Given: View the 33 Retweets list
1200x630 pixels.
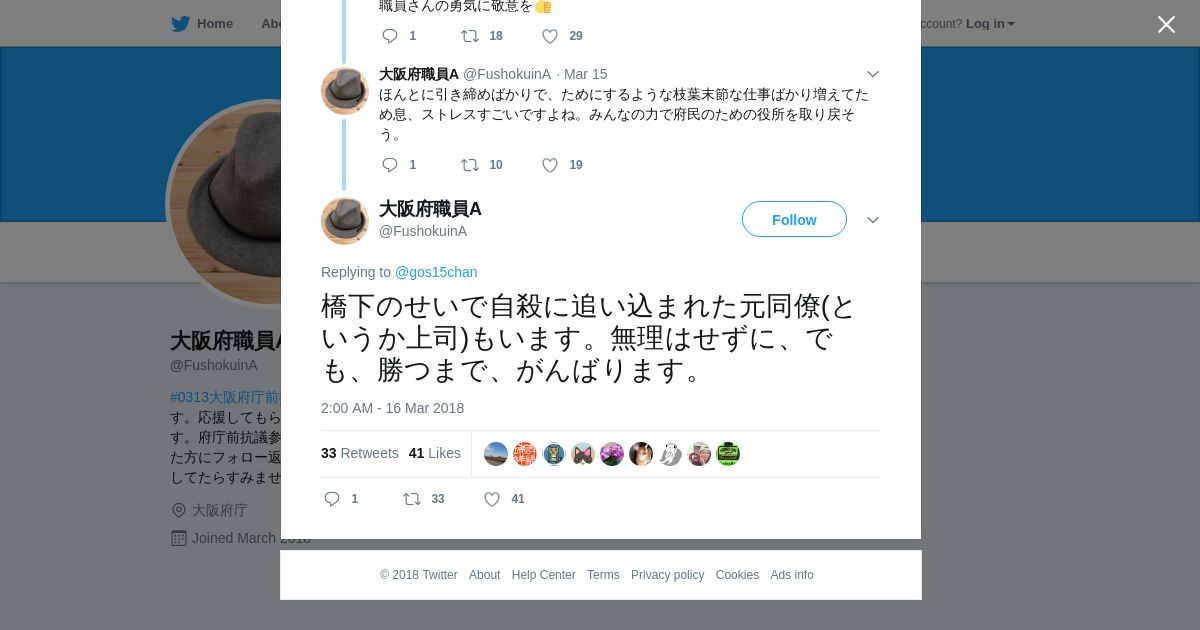Looking at the screenshot, I should click(360, 453).
